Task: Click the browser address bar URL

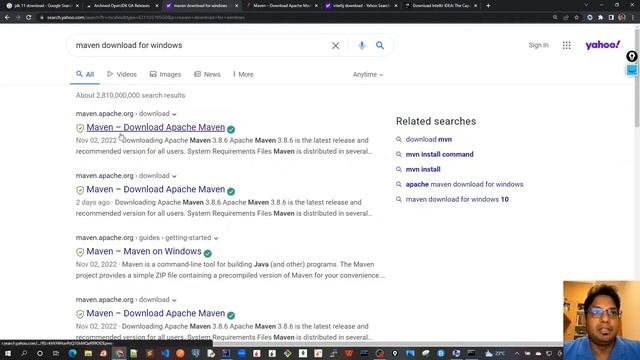Action: coord(145,18)
